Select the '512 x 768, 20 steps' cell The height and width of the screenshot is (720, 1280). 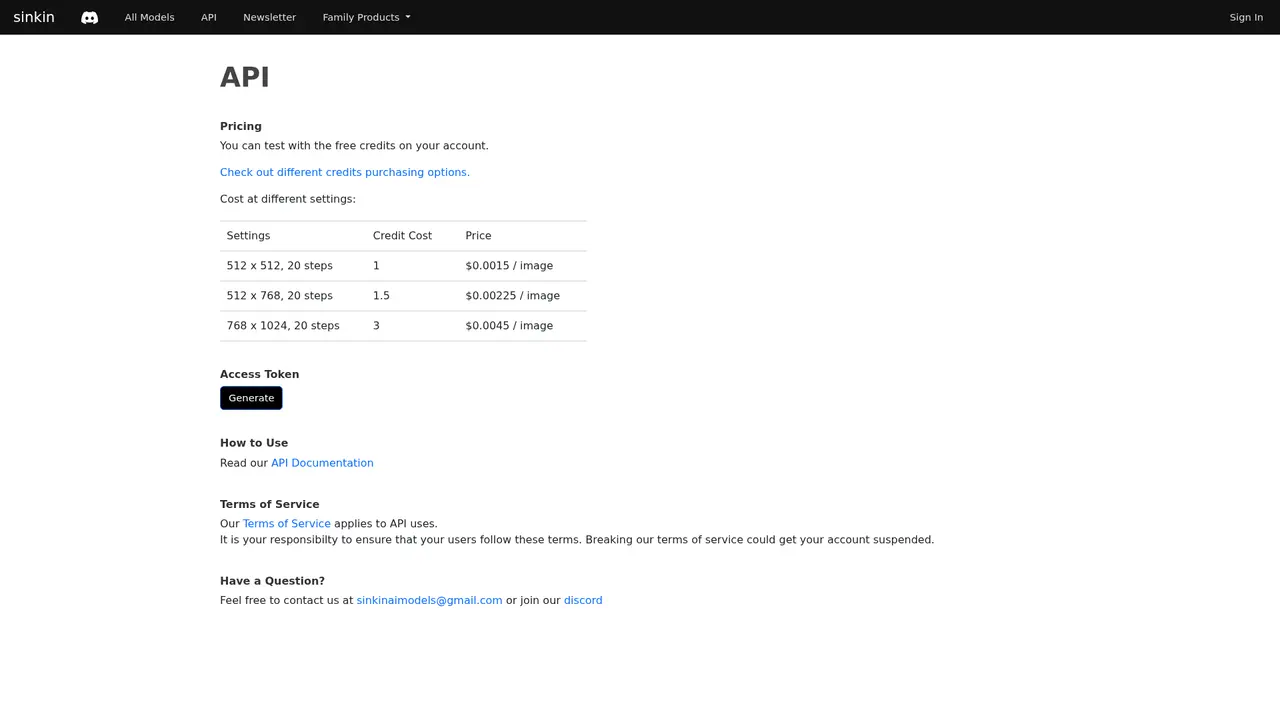pos(293,296)
